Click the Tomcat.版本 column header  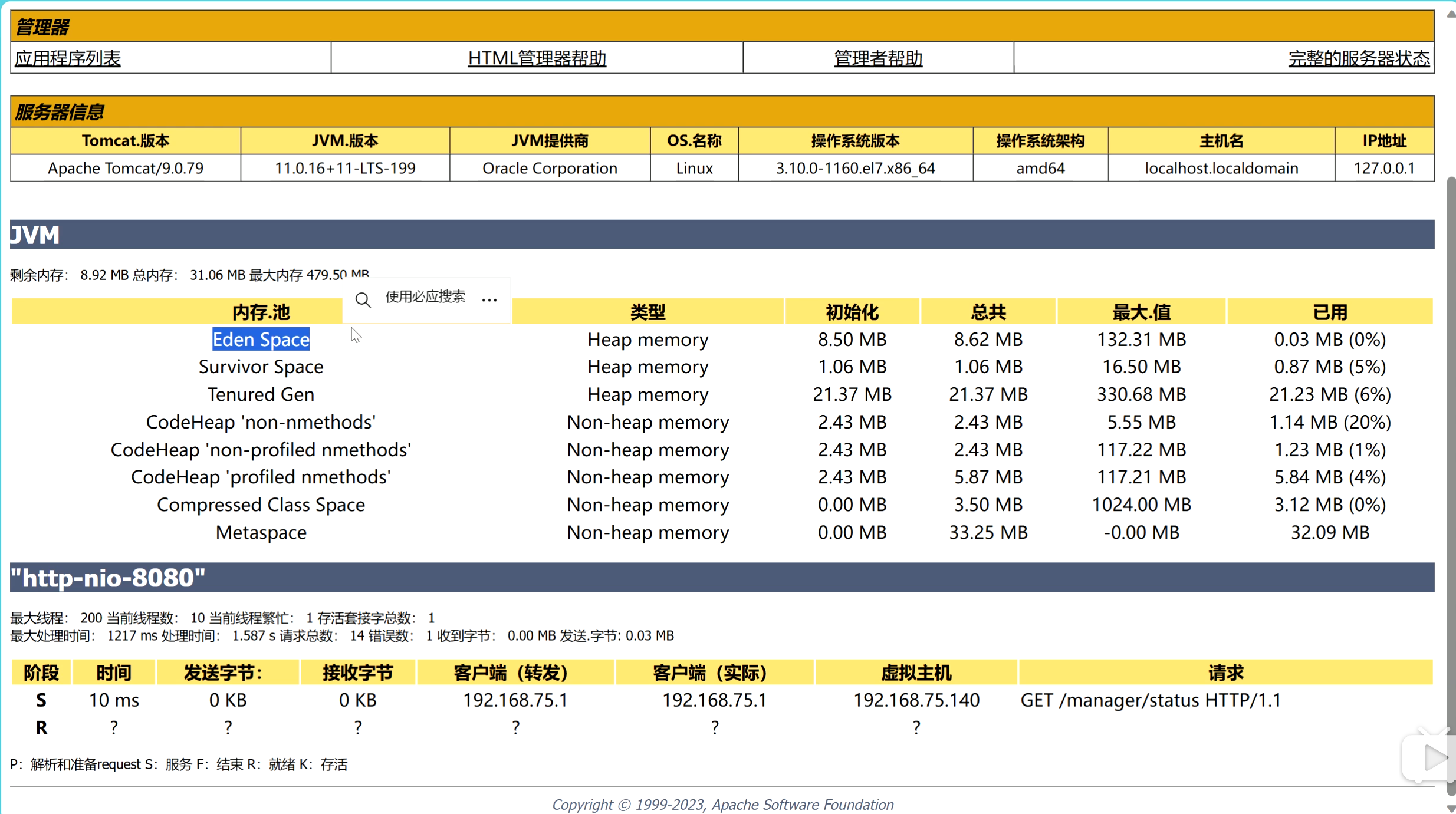[x=126, y=141]
